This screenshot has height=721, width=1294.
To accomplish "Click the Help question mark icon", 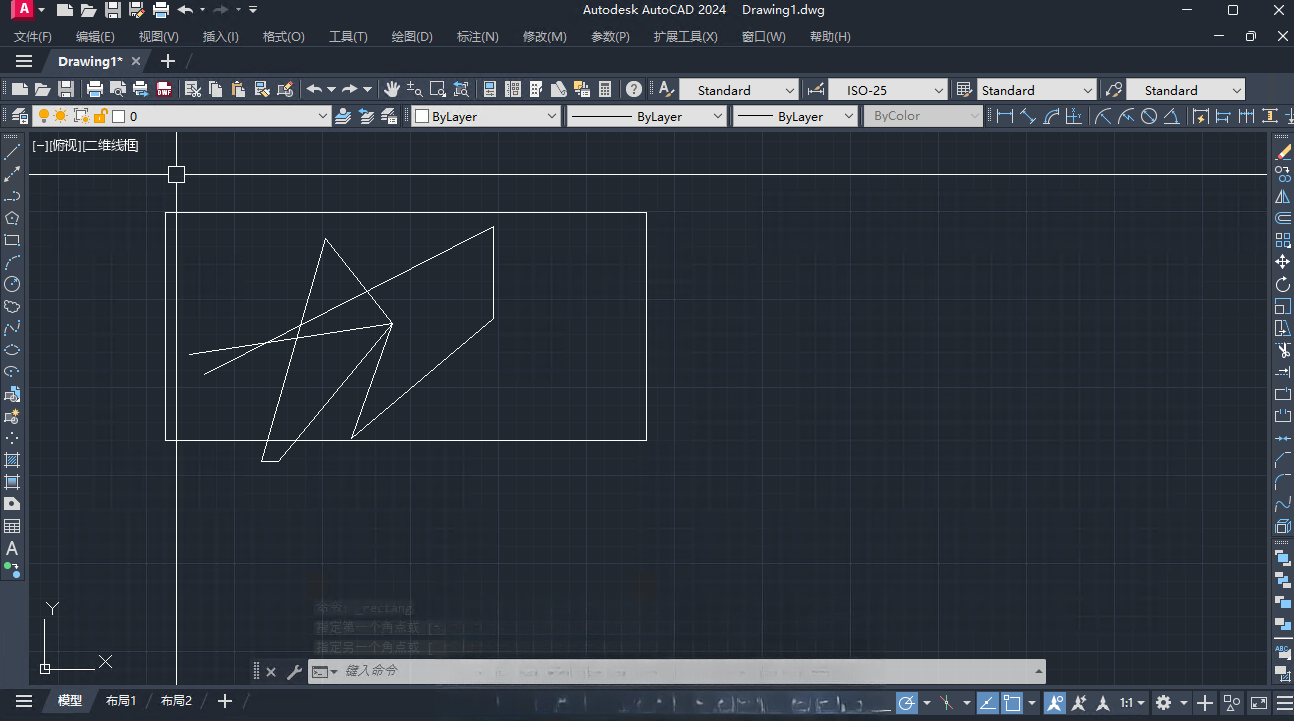I will [633, 89].
